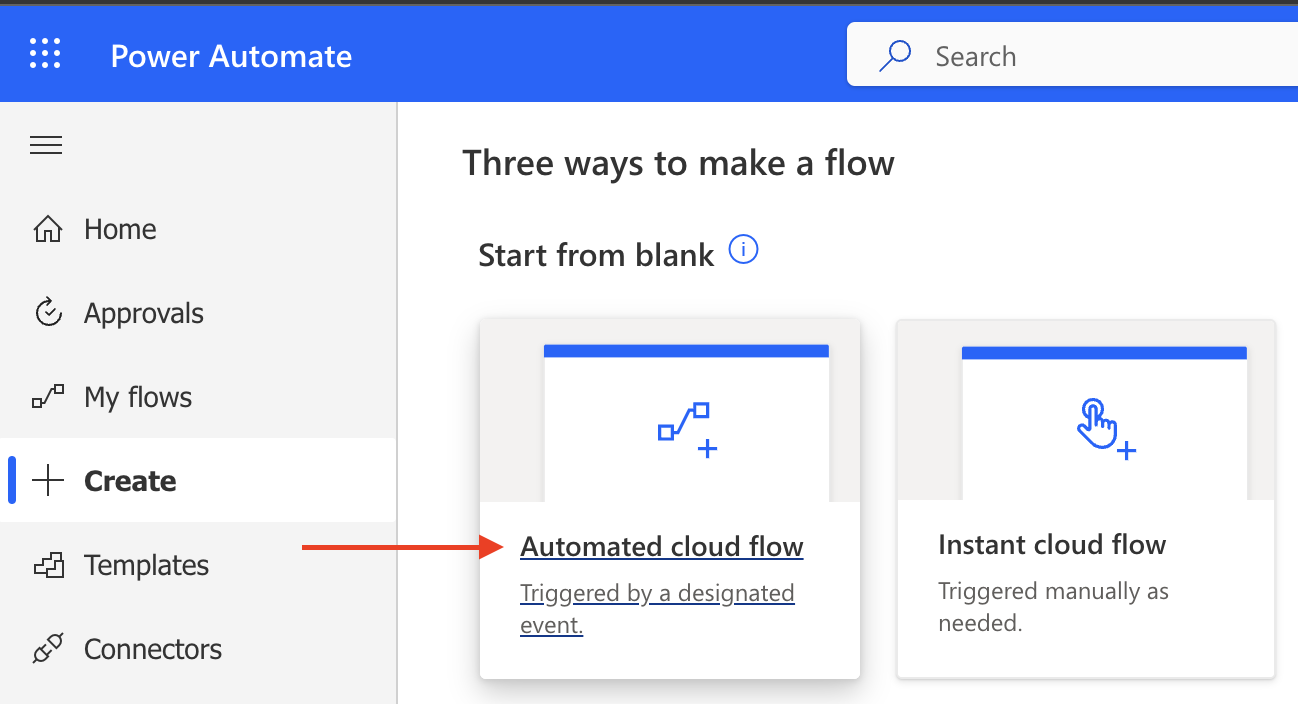The image size is (1298, 704).
Task: Click the Home house icon
Action: pos(47,229)
